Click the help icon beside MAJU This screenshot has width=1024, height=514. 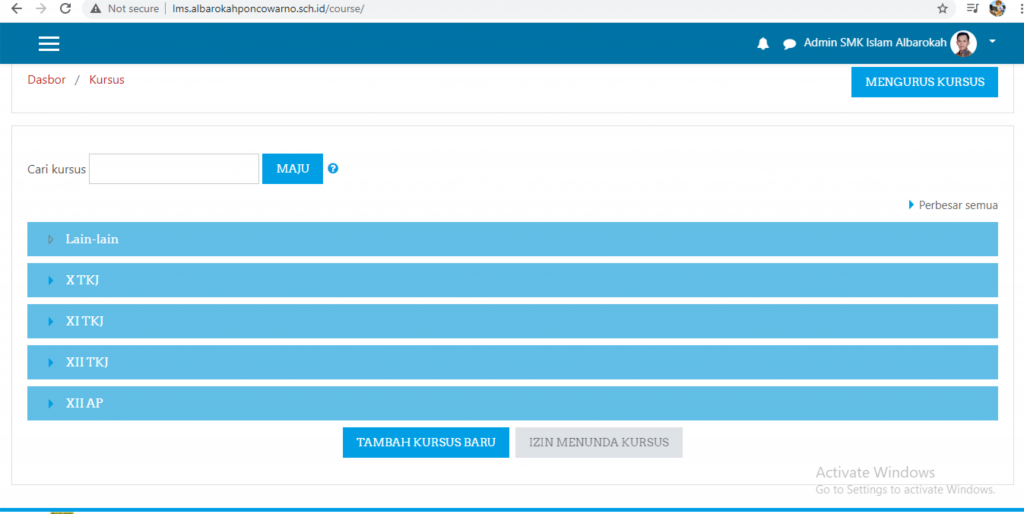pyautogui.click(x=333, y=168)
